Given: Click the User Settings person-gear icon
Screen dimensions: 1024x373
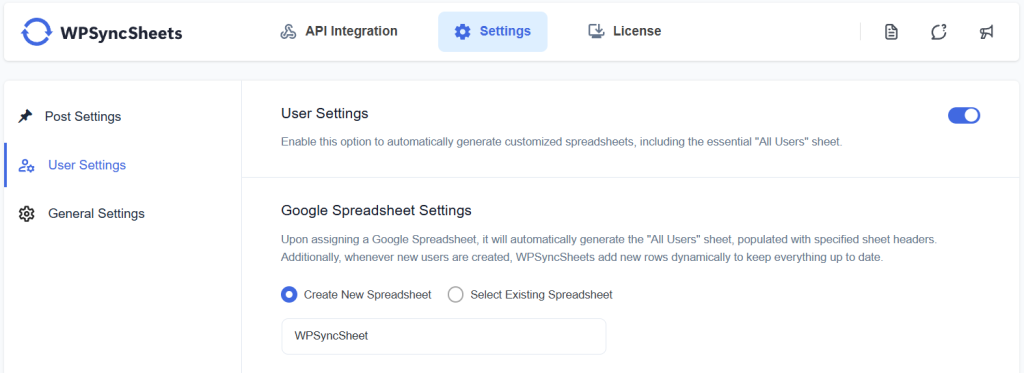Looking at the screenshot, I should coord(26,165).
